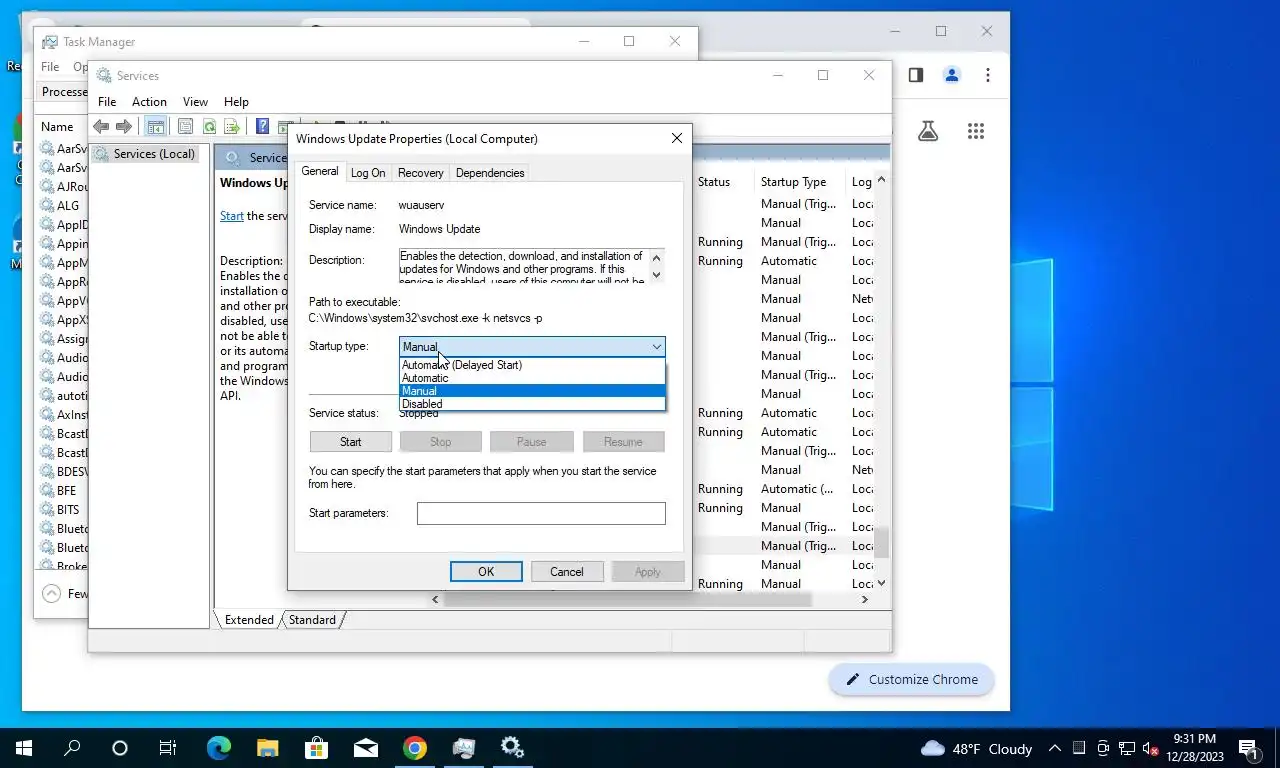Image resolution: width=1280 pixels, height=768 pixels.
Task: Toggle Show/Hide Console Tree toolbar icon
Action: 155,126
